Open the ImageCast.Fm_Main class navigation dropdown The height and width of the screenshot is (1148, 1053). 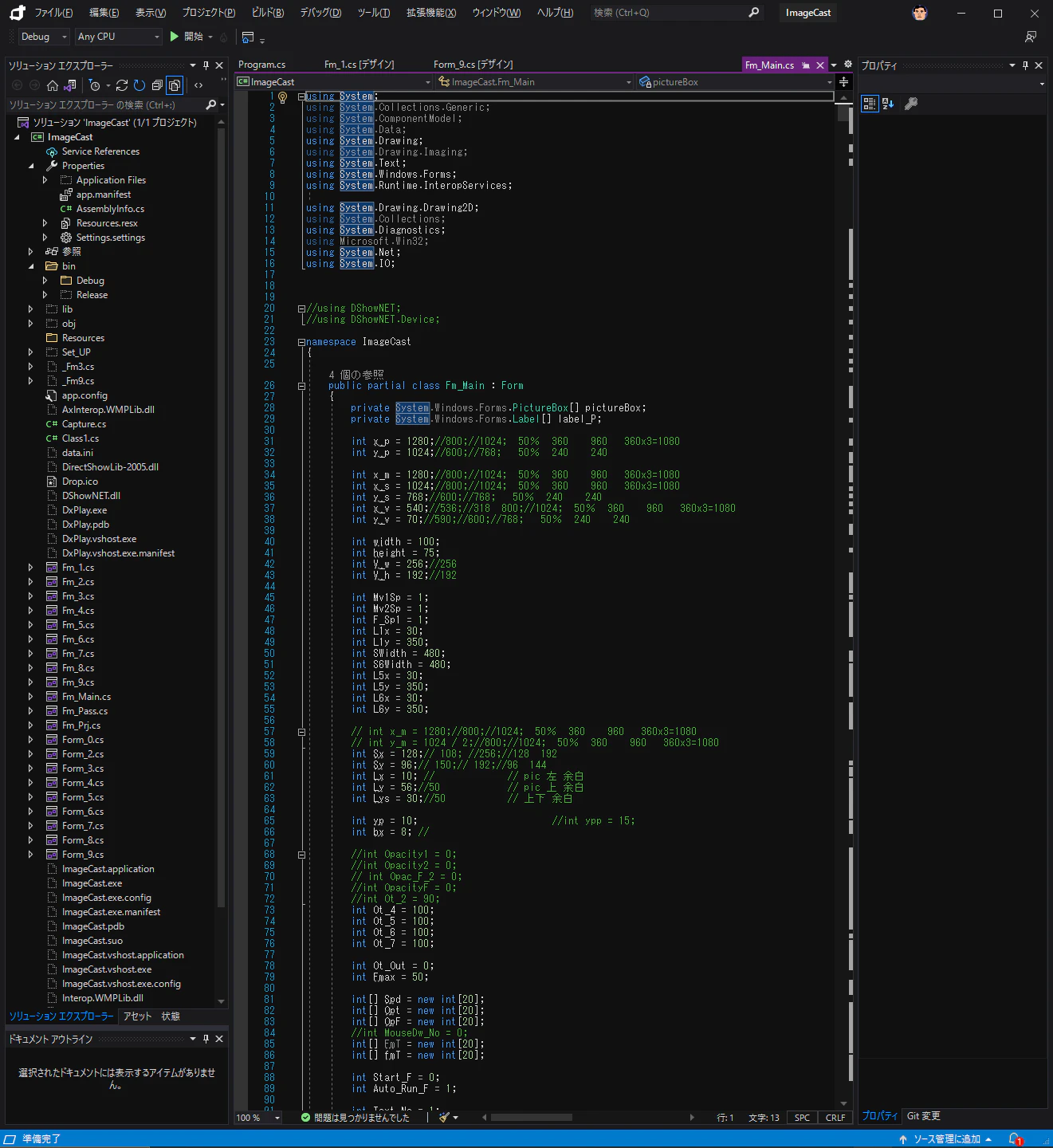click(534, 82)
